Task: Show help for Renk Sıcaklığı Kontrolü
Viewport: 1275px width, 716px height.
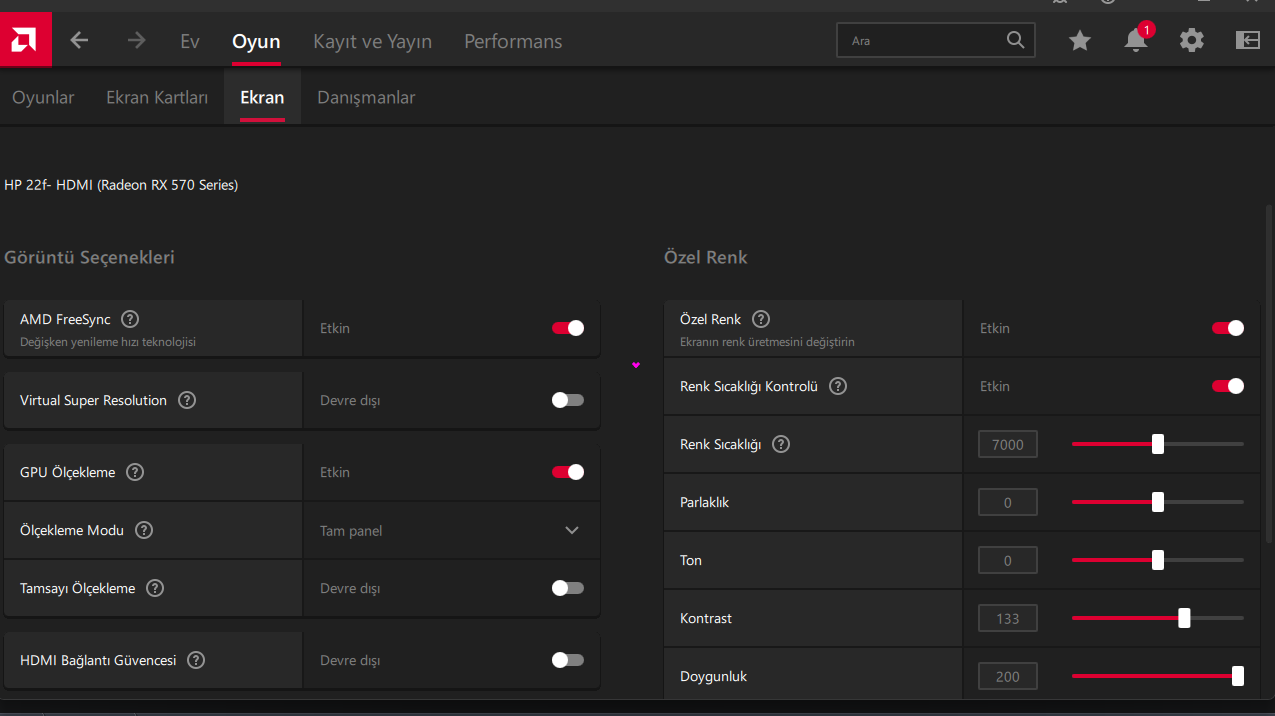Action: pos(838,386)
